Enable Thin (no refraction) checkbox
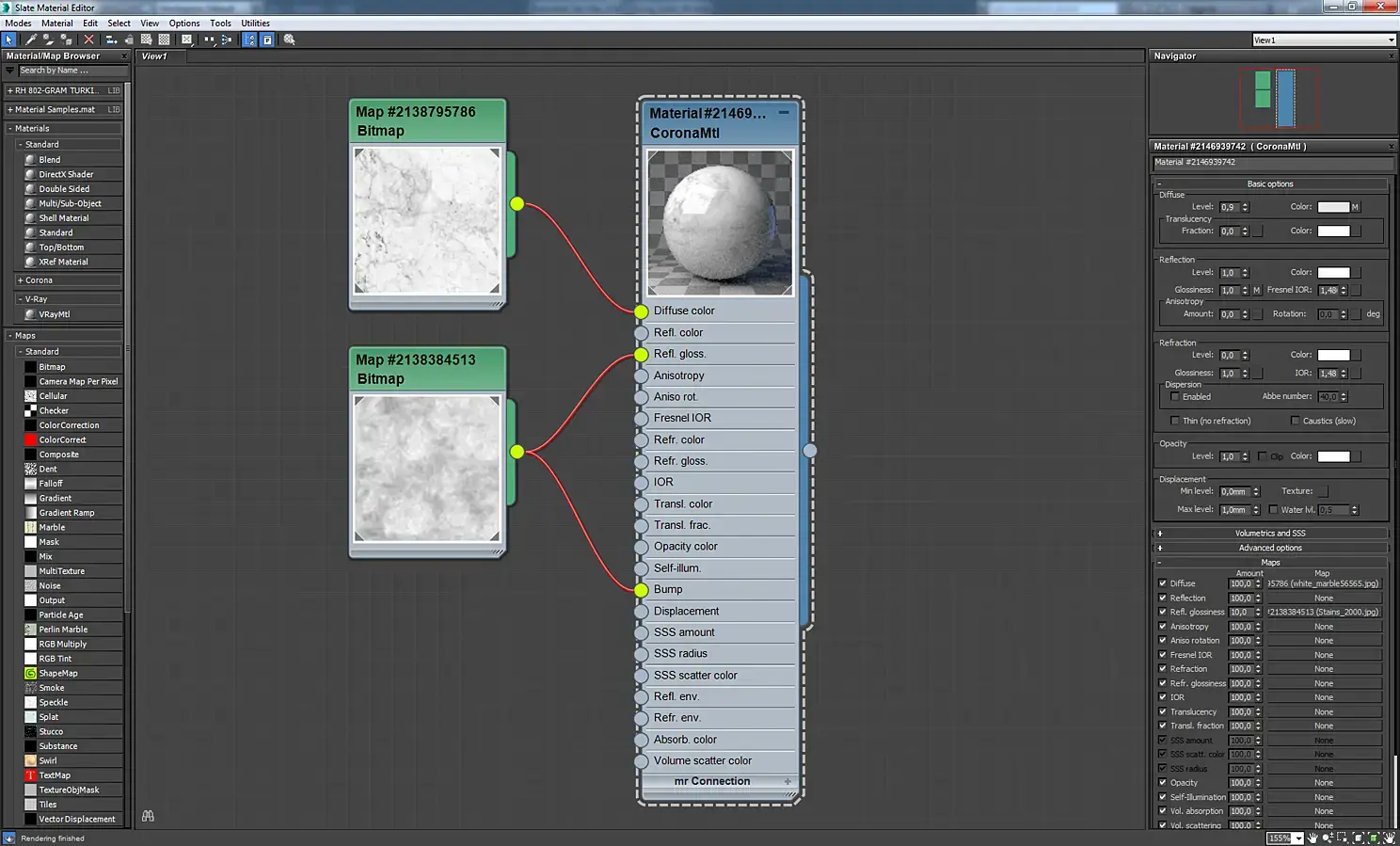This screenshot has width=1400, height=846. pos(1175,421)
